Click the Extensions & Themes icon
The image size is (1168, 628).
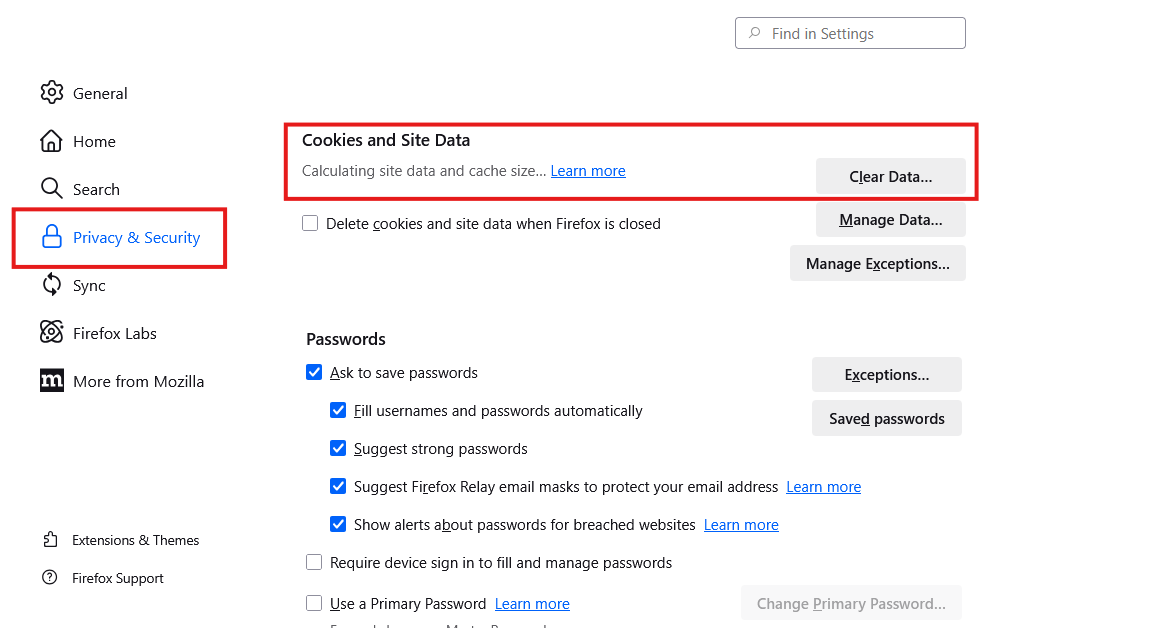[51, 539]
